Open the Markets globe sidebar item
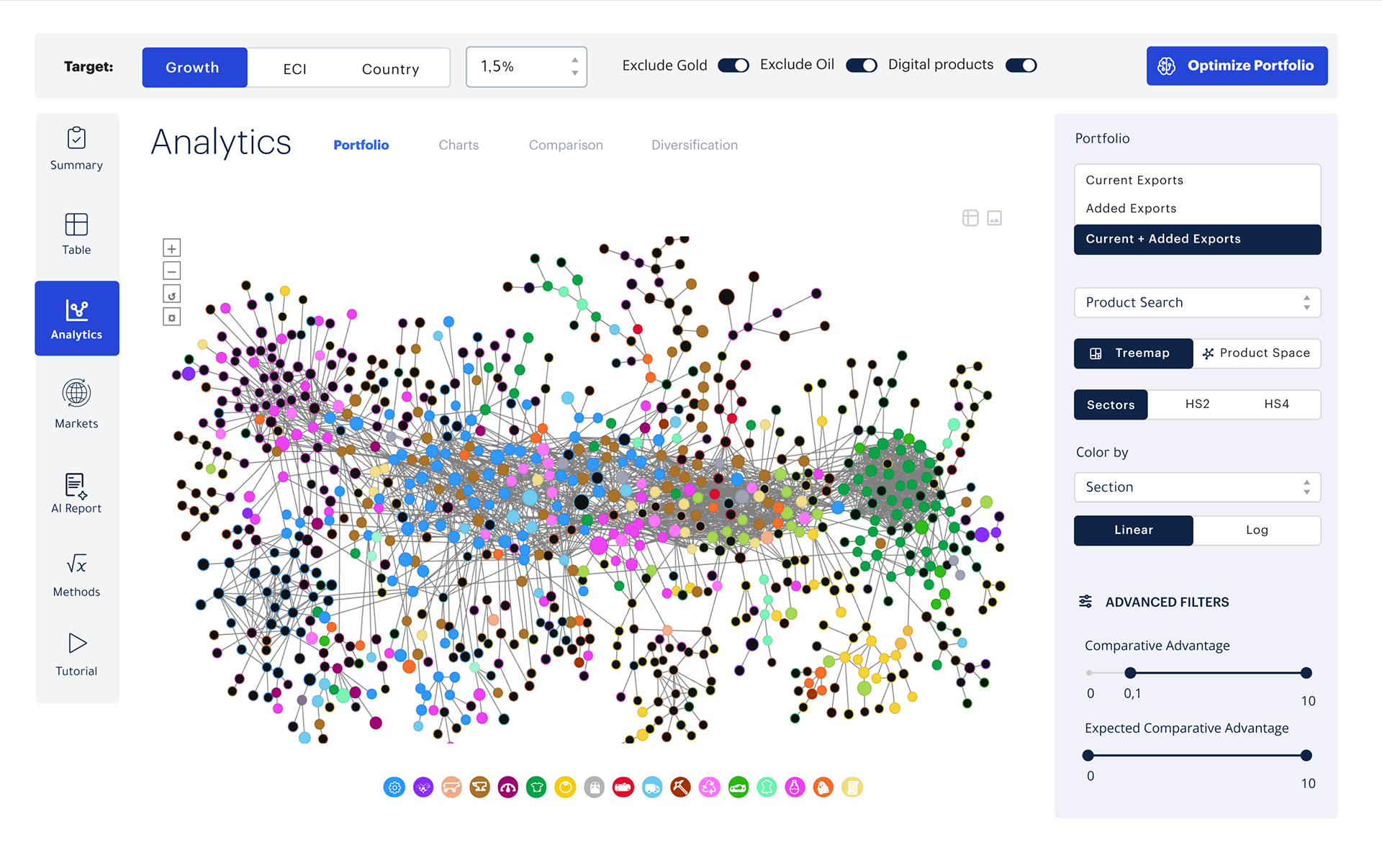 76,404
